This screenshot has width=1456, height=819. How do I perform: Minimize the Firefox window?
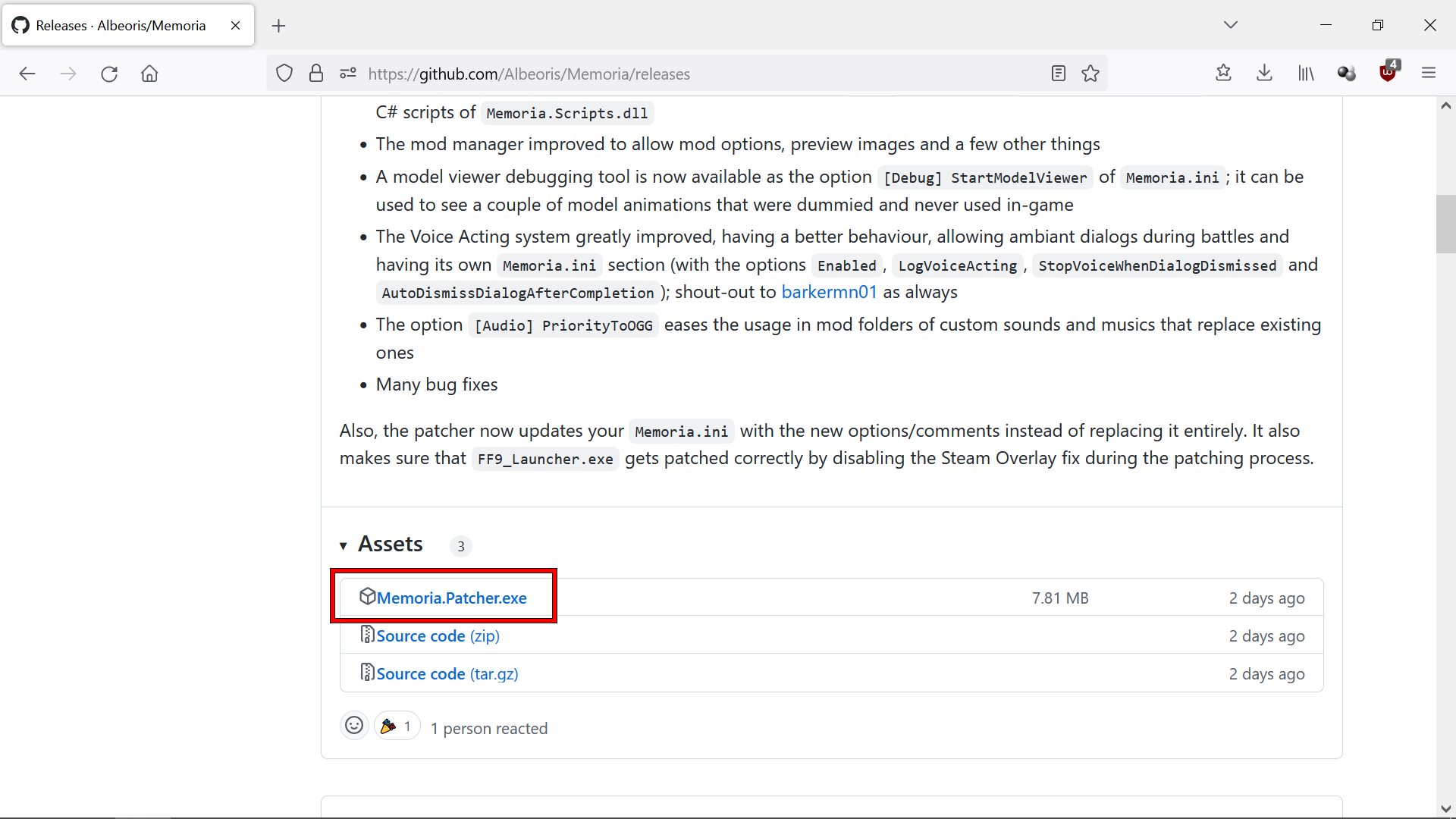pyautogui.click(x=1326, y=25)
